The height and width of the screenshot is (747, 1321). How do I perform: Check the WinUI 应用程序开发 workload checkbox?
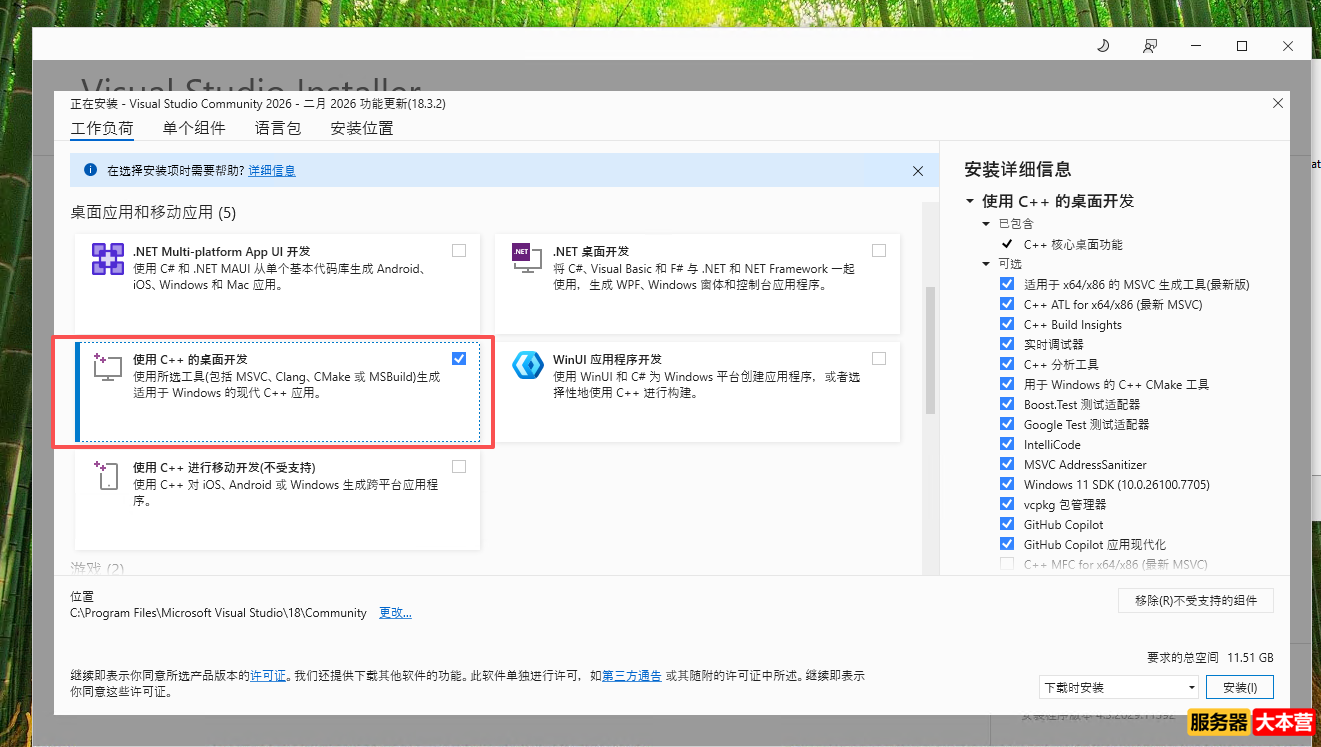(879, 358)
